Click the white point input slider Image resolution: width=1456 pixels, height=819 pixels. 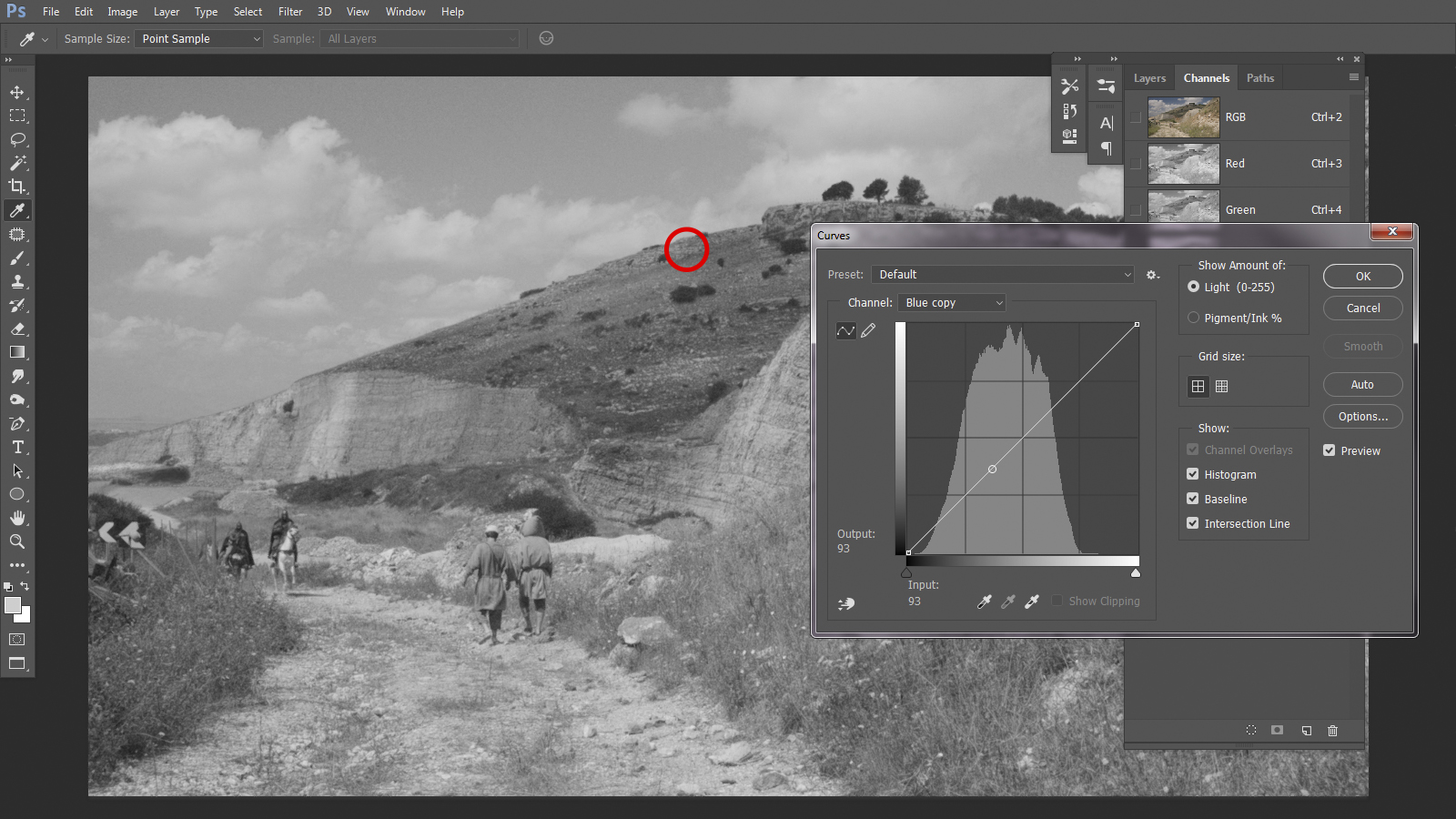tap(1135, 573)
